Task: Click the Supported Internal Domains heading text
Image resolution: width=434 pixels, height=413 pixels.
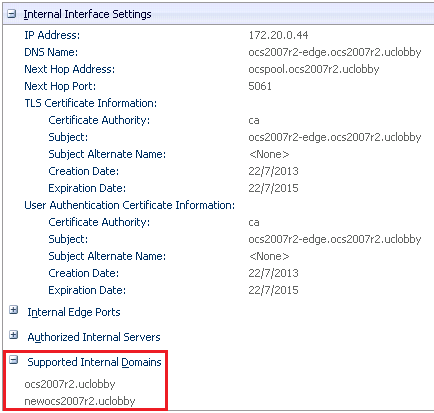Action: [94, 362]
